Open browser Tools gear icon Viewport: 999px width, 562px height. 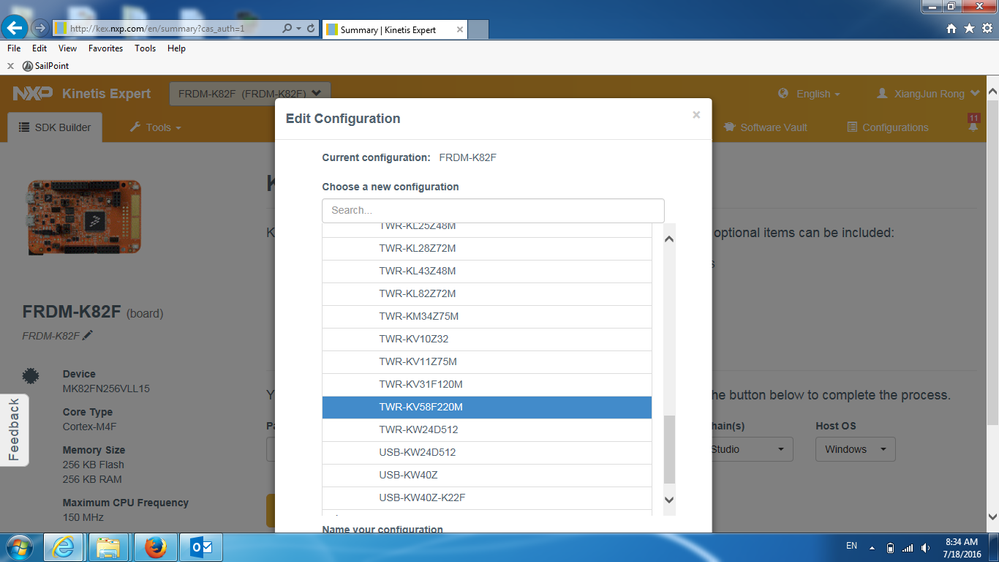987,29
